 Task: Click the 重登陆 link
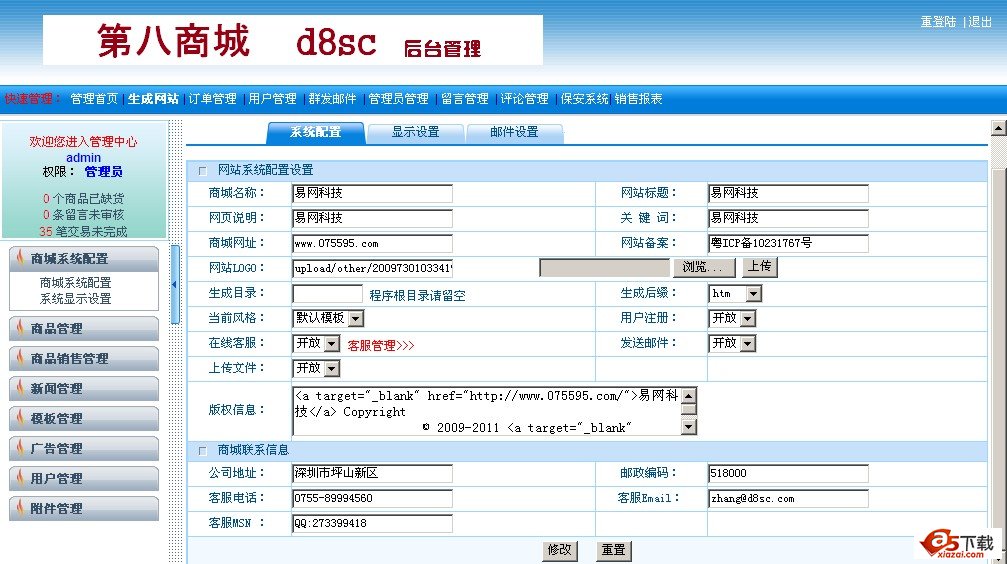click(938, 22)
